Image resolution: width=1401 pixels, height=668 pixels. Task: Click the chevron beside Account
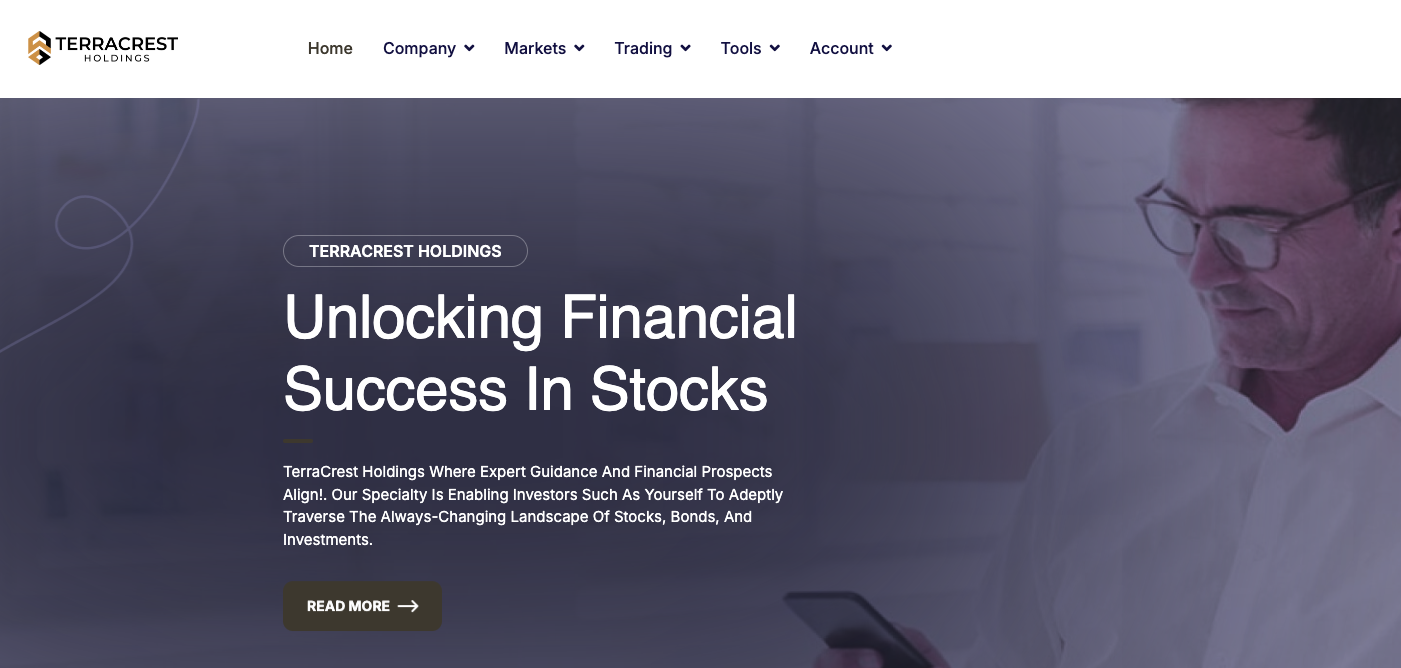[886, 48]
